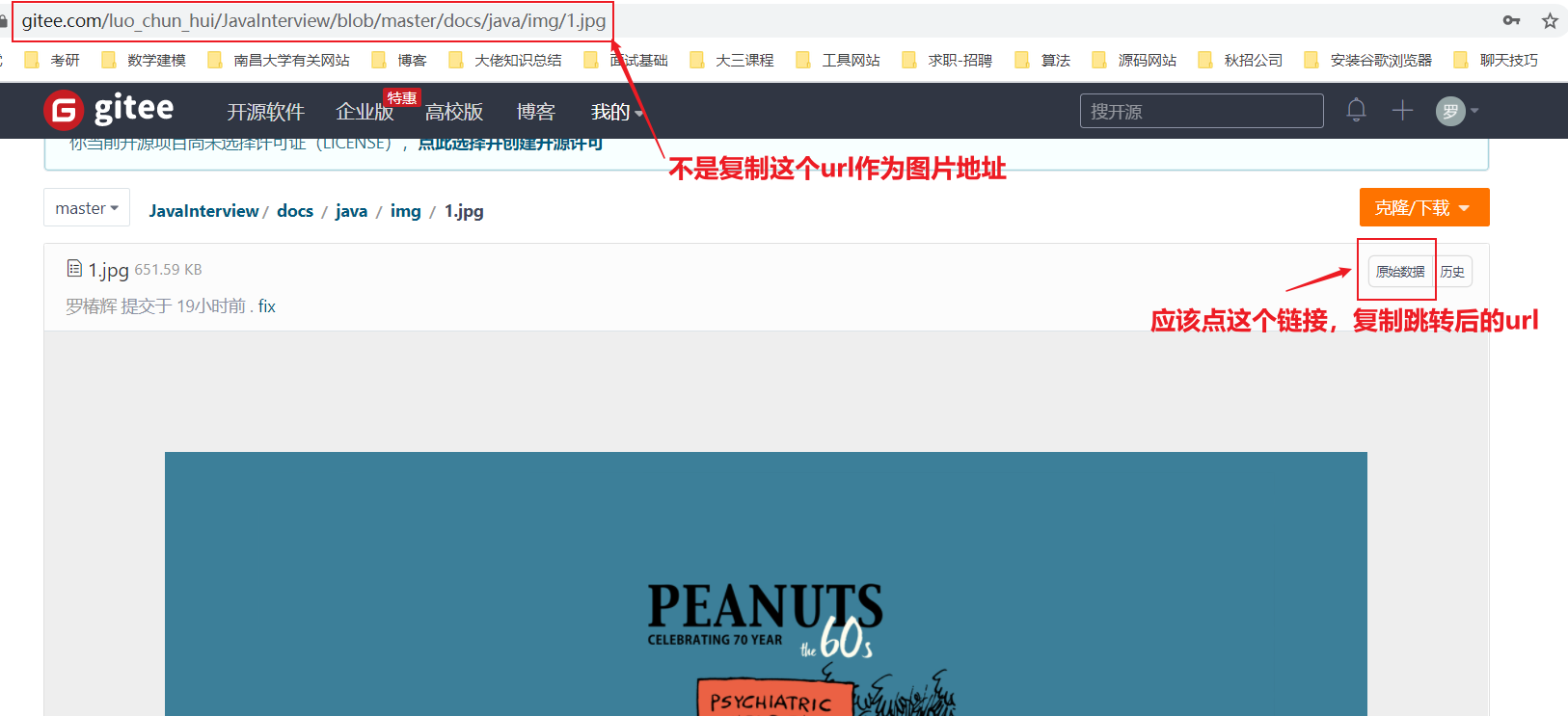The width and height of the screenshot is (1568, 716).
Task: Open the user avatar menu
Action: point(1456,111)
